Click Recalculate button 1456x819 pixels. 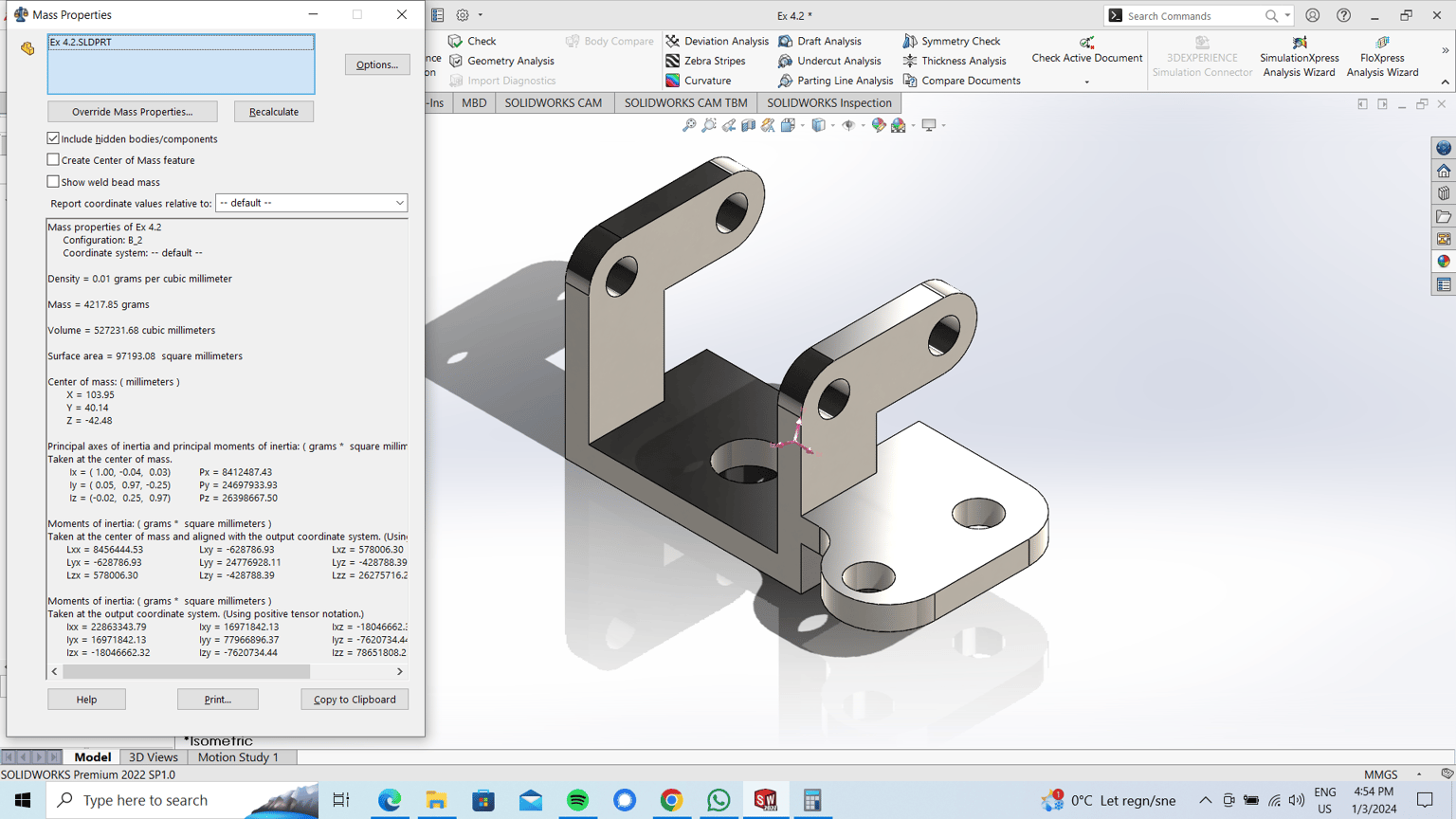274,112
